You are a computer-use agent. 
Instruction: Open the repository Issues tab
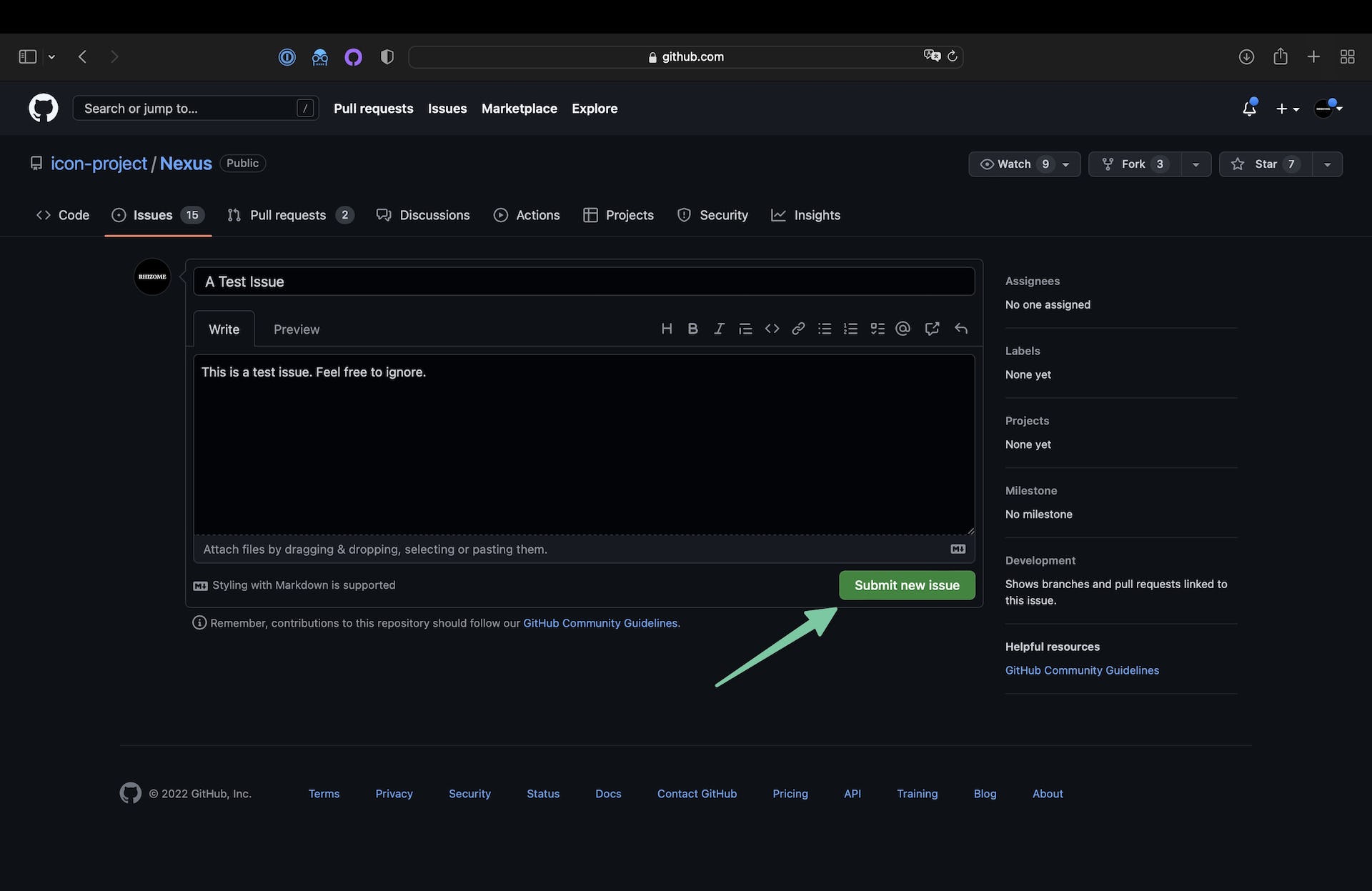pos(158,215)
